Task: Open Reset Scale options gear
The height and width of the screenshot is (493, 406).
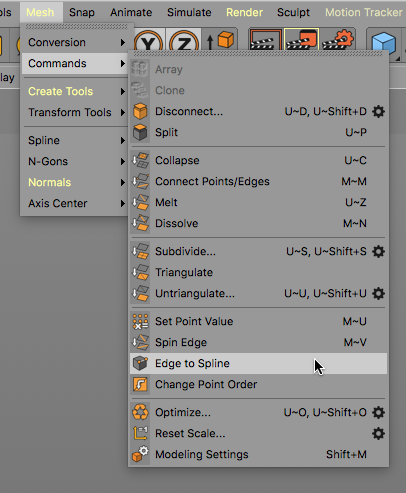Action: coord(378,433)
